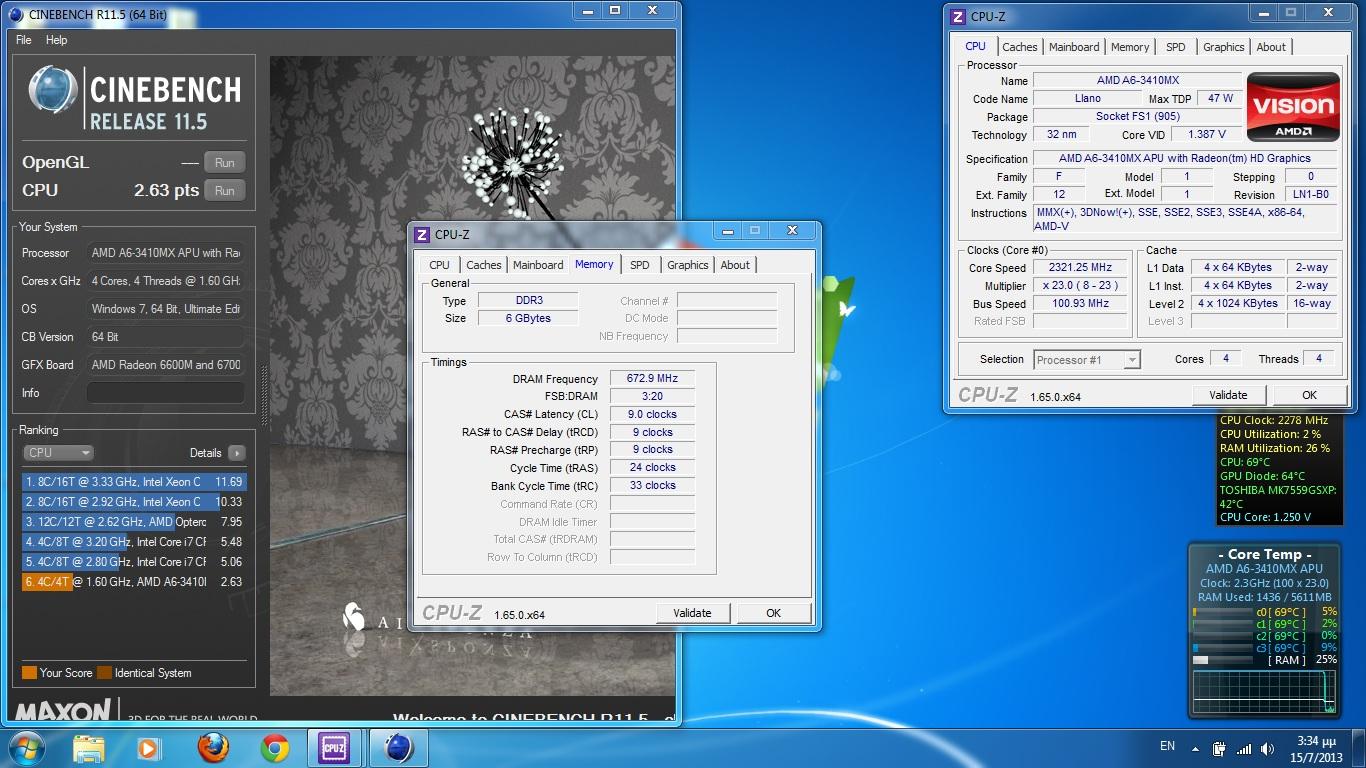Open the File menu in Cinebench

24,40
